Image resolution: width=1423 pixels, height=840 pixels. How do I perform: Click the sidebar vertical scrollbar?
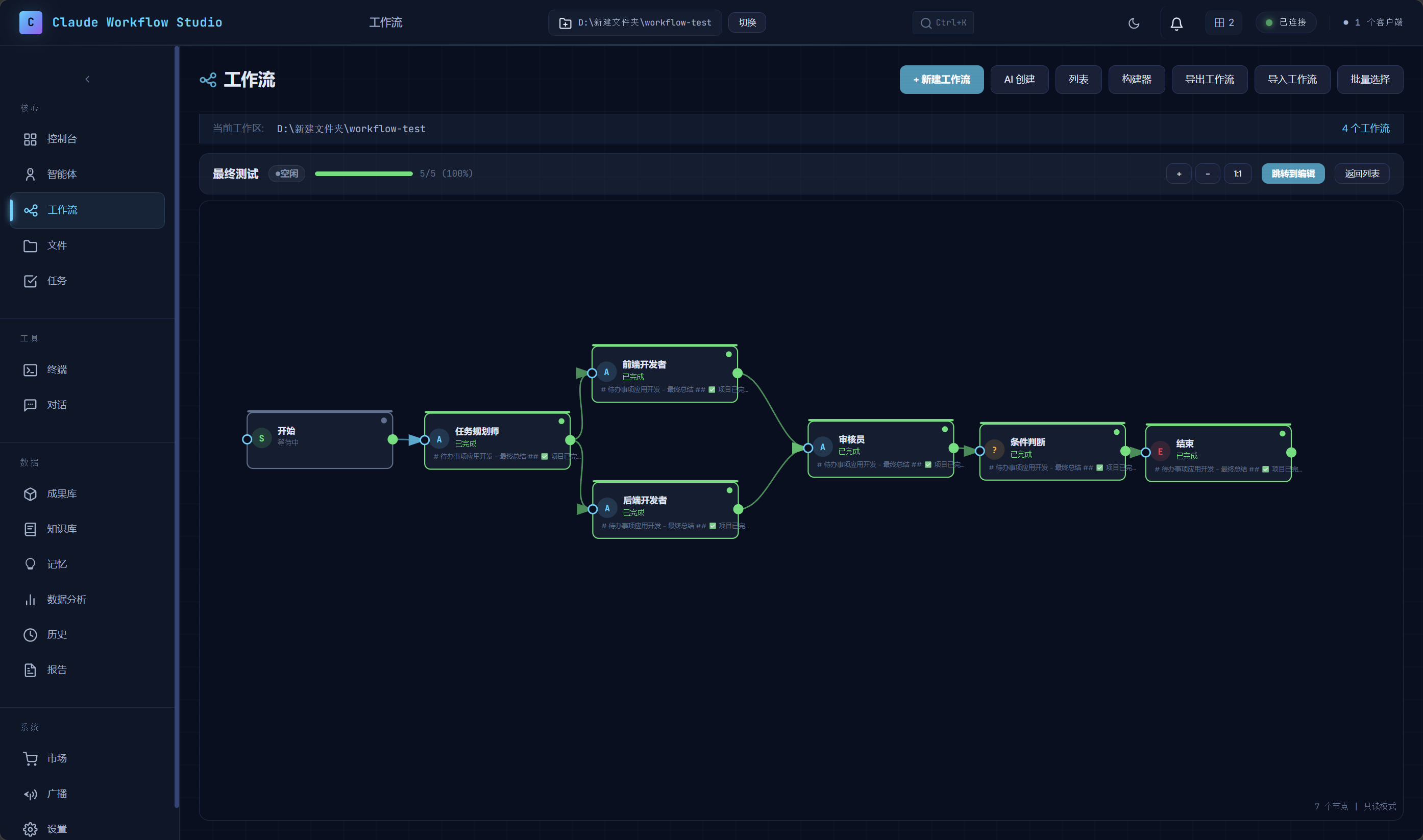(177, 427)
